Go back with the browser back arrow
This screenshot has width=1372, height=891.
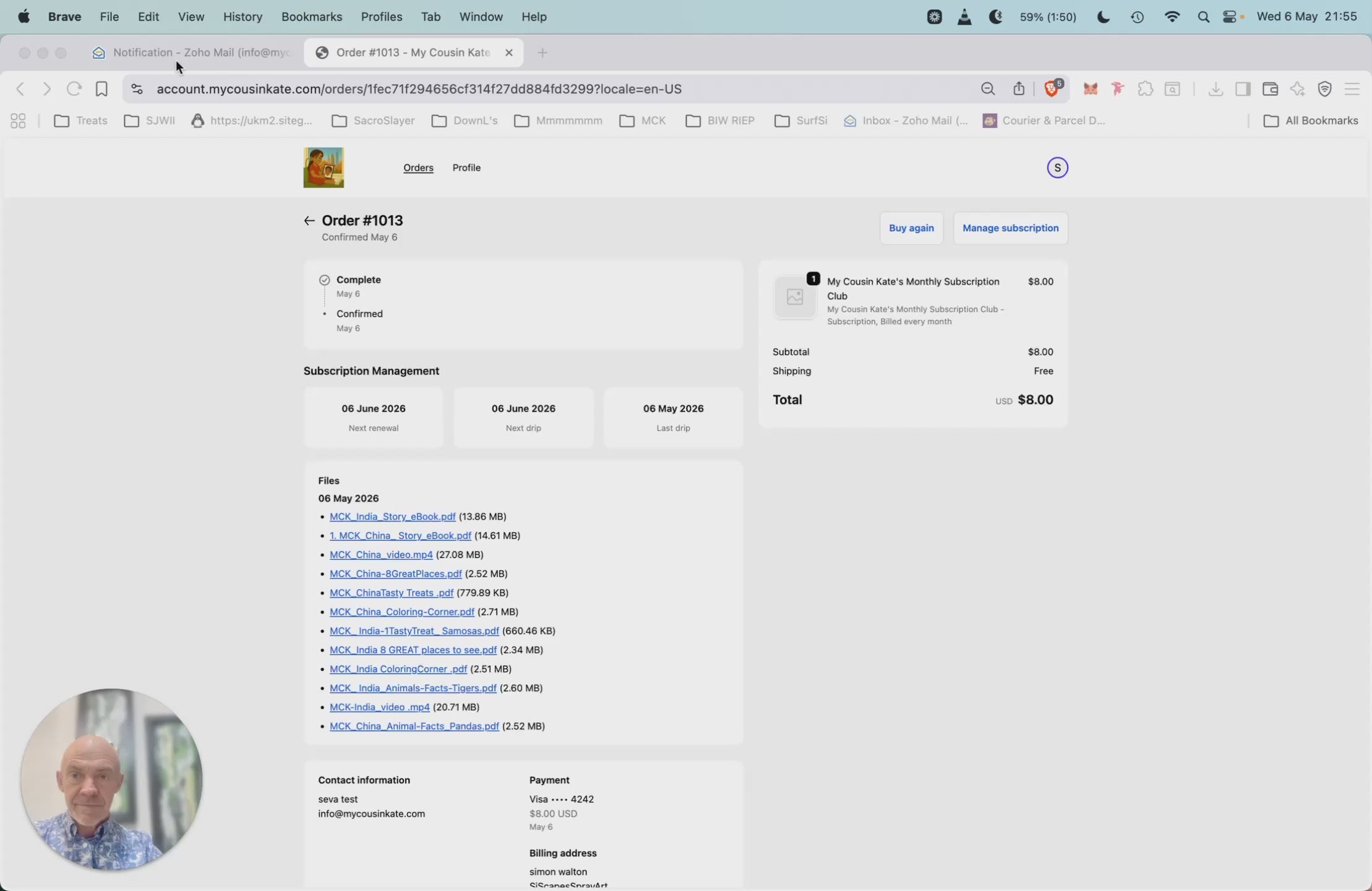pyautogui.click(x=20, y=89)
